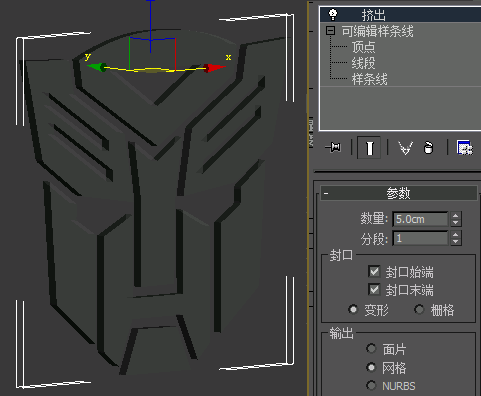This screenshot has height=396, width=481.
Task: Collapse the 参数 rollout header
Action: (x=399, y=193)
